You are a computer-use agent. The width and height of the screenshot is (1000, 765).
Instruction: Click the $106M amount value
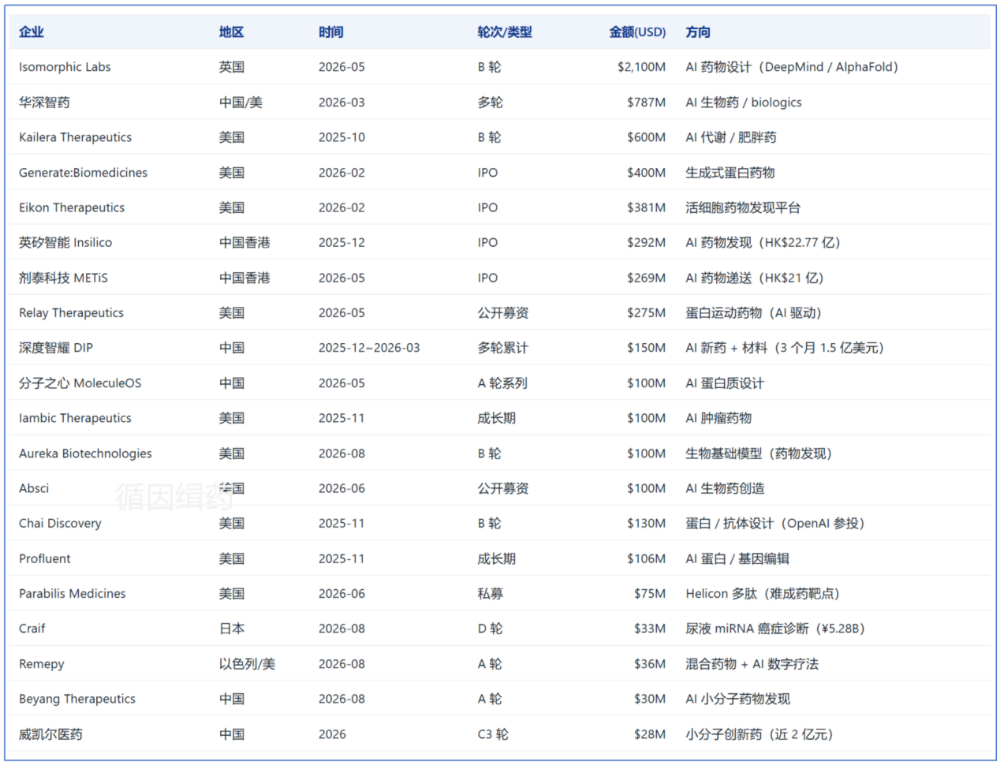[646, 558]
